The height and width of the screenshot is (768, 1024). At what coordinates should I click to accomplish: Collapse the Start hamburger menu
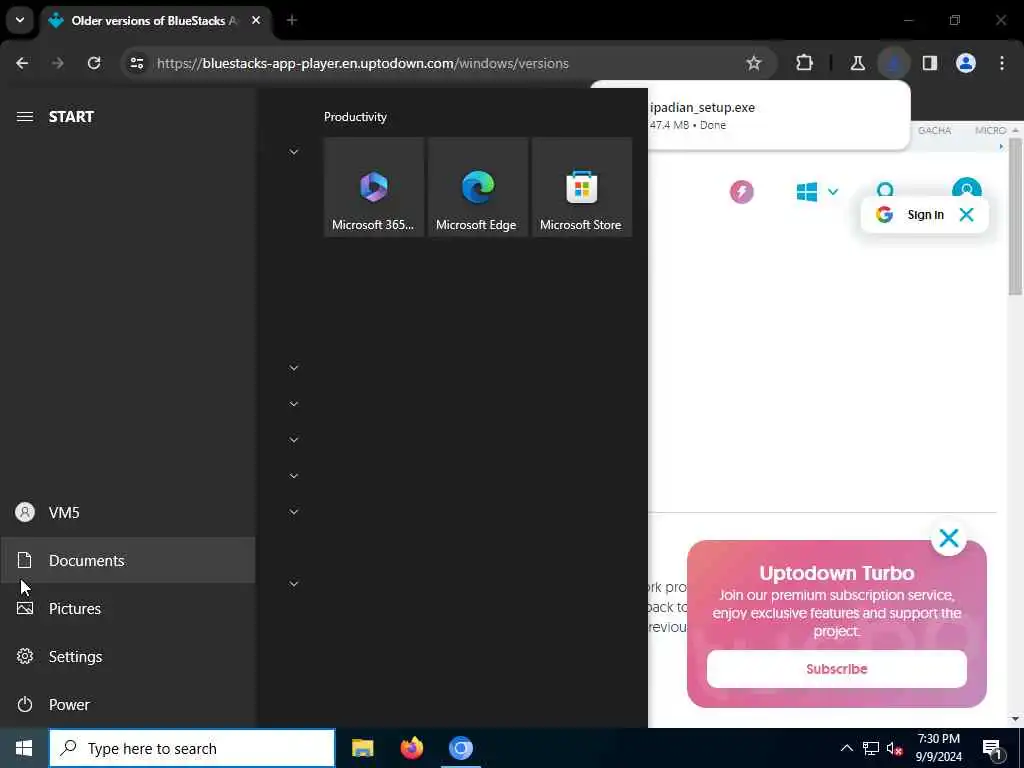click(x=25, y=117)
